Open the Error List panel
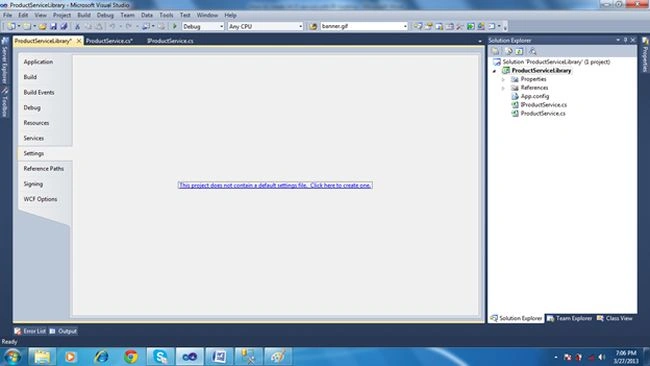This screenshot has width=650, height=366. (x=30, y=331)
